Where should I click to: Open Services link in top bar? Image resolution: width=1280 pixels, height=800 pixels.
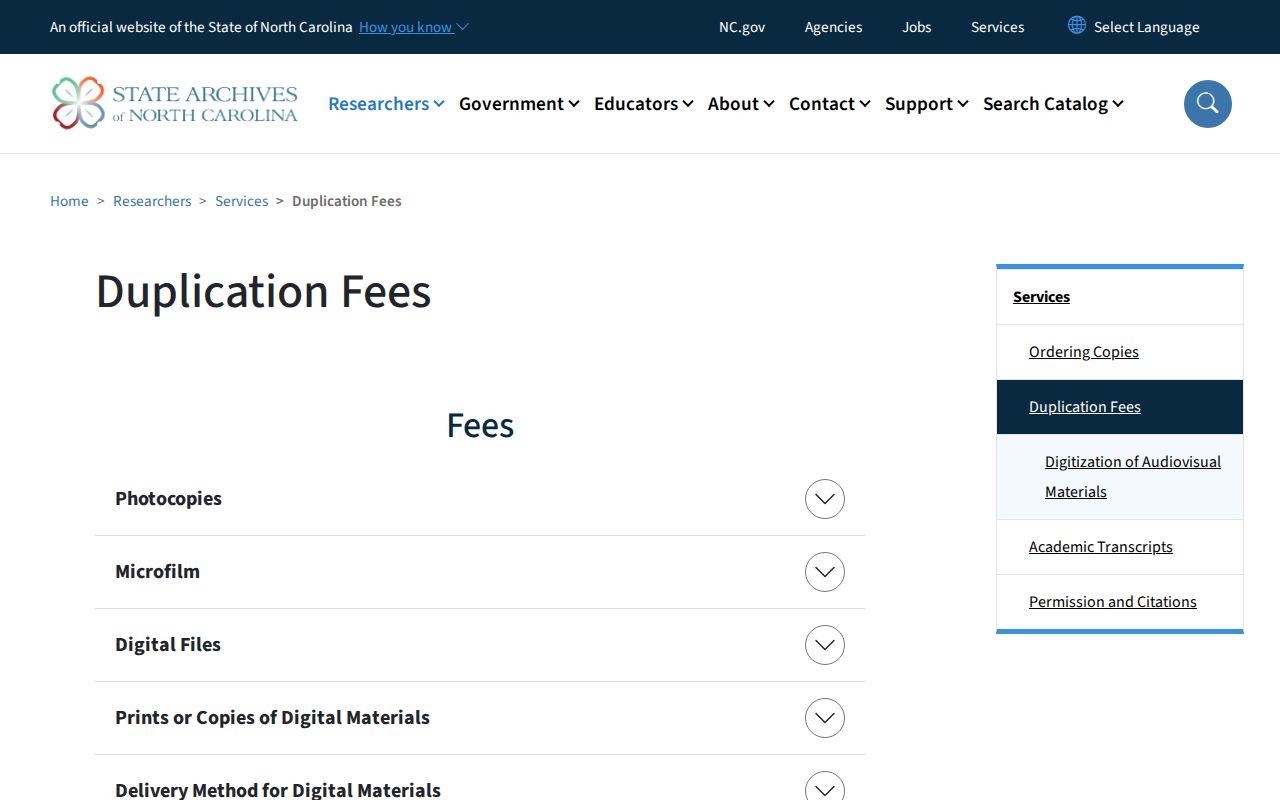(998, 27)
